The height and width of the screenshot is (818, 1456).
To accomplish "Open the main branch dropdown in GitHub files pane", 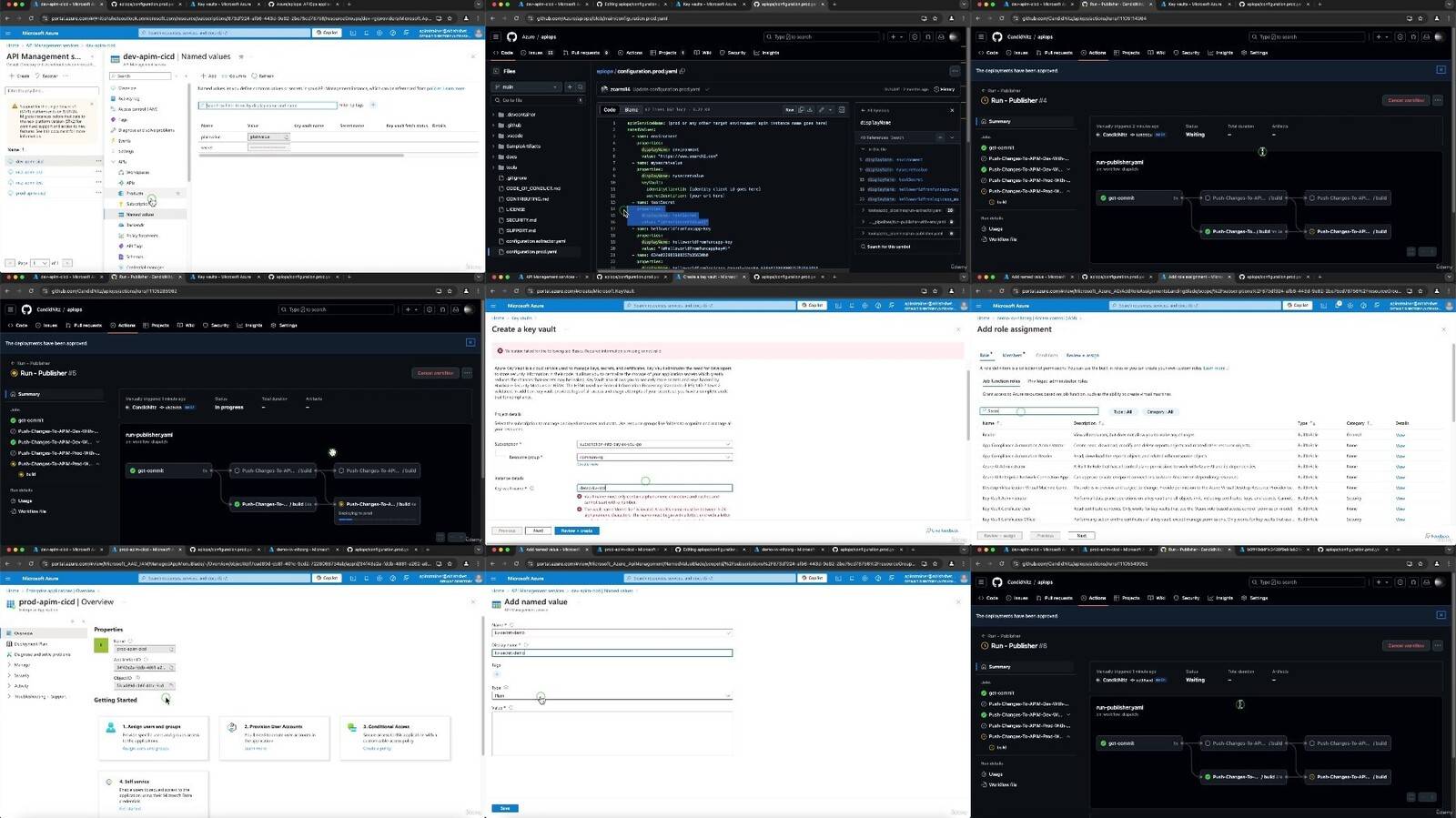I will click(528, 87).
